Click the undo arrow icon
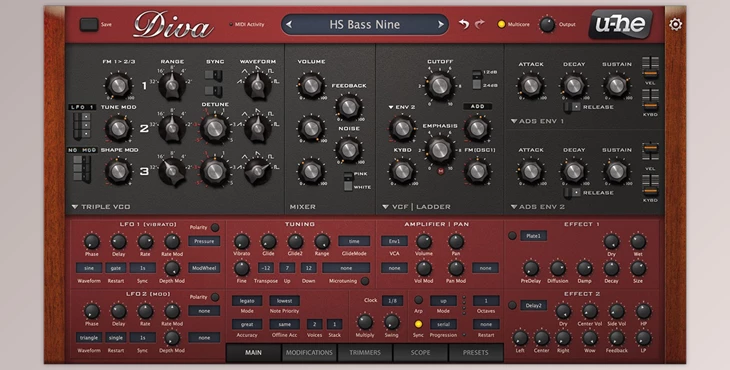The image size is (730, 370). click(463, 24)
